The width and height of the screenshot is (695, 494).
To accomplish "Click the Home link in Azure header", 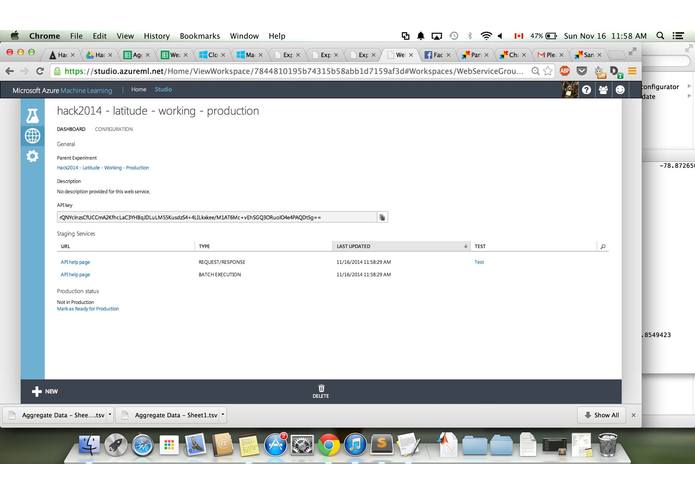I will tap(138, 89).
